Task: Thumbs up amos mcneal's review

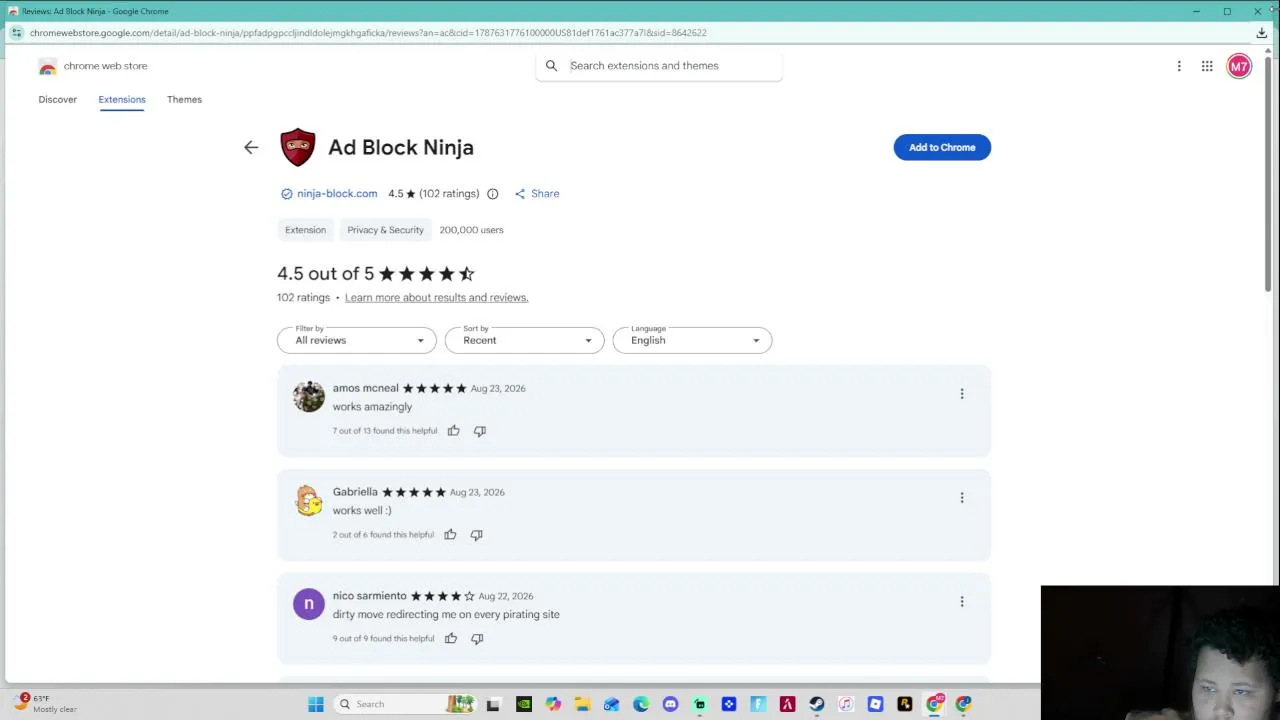Action: click(x=453, y=431)
